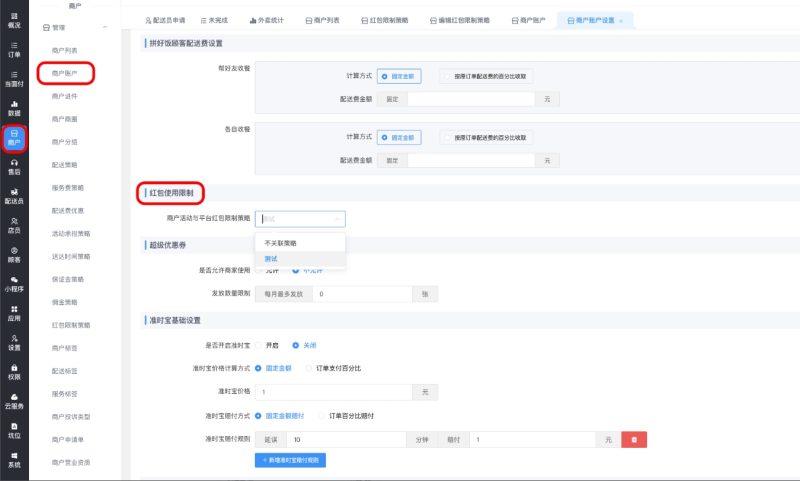
Task: Focus the 延误 minutes input field
Action: tap(346, 440)
